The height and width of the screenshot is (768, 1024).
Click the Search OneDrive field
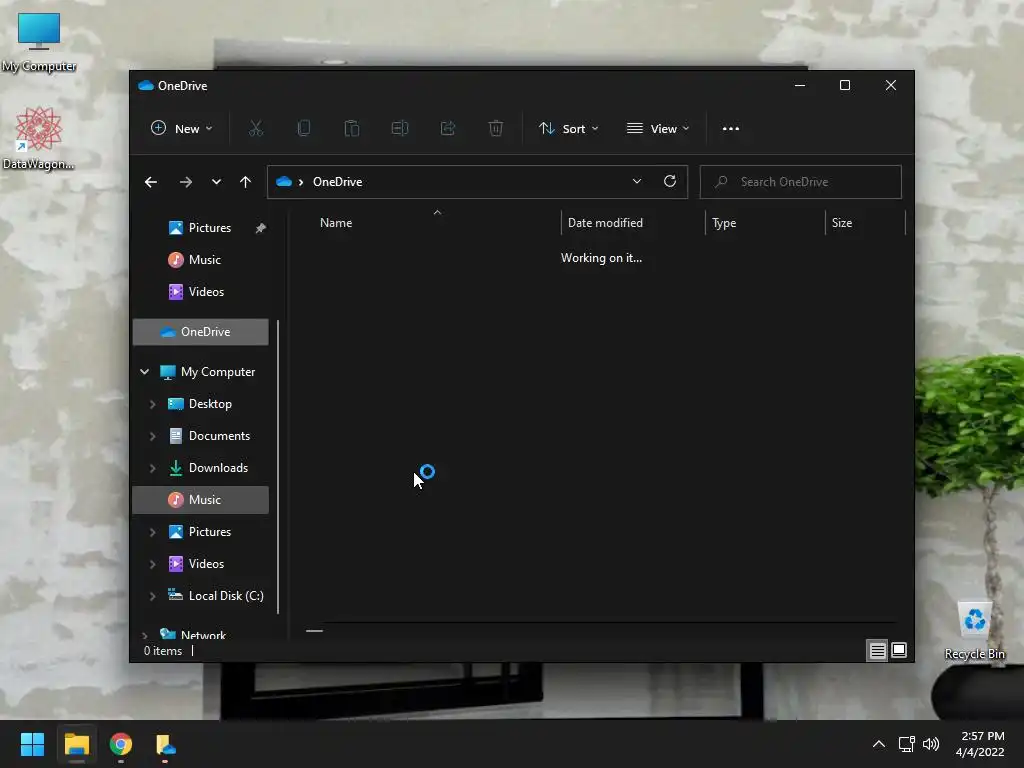[801, 182]
